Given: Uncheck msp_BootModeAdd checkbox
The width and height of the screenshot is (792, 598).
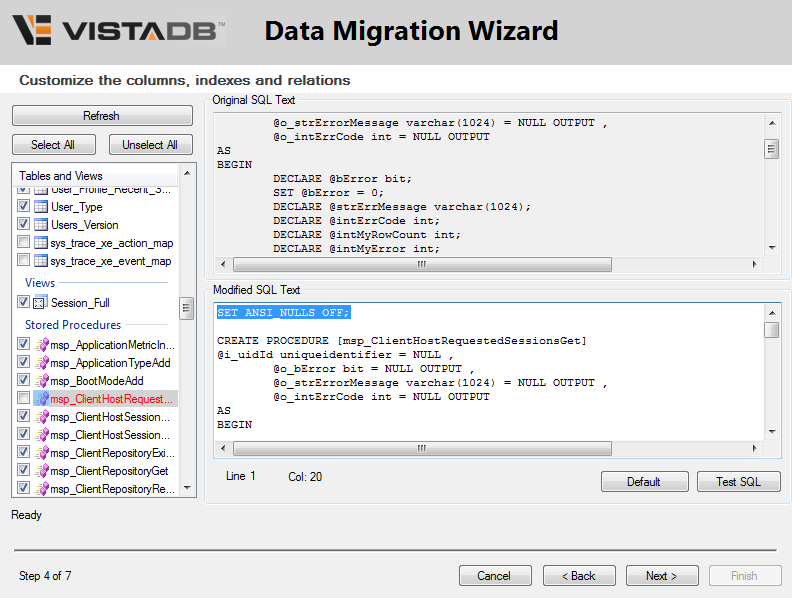Looking at the screenshot, I should coord(23,380).
